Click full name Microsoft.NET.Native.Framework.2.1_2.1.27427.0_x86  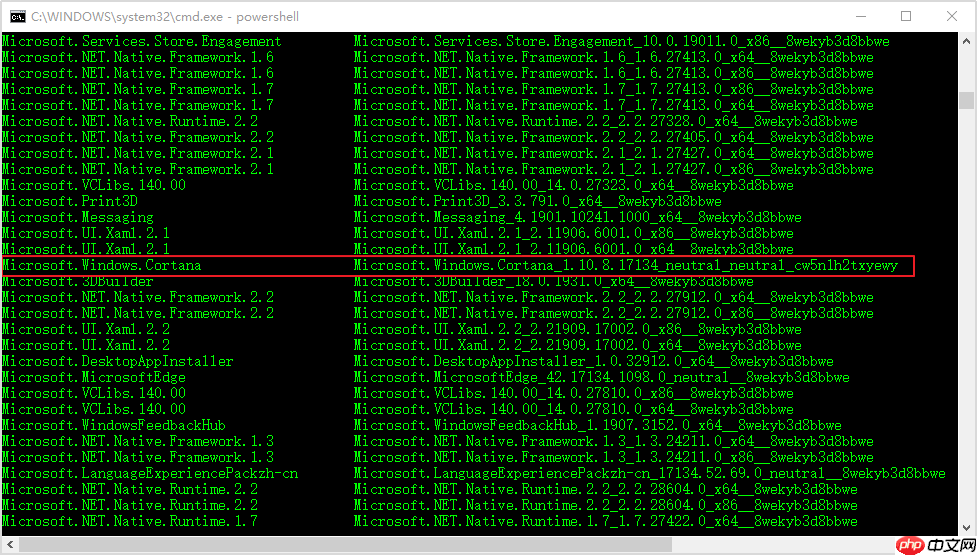coord(614,169)
